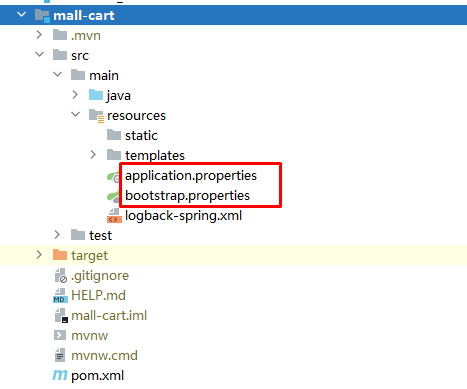
Task: Click the Maven m icon of pom.xml
Action: 60,375
